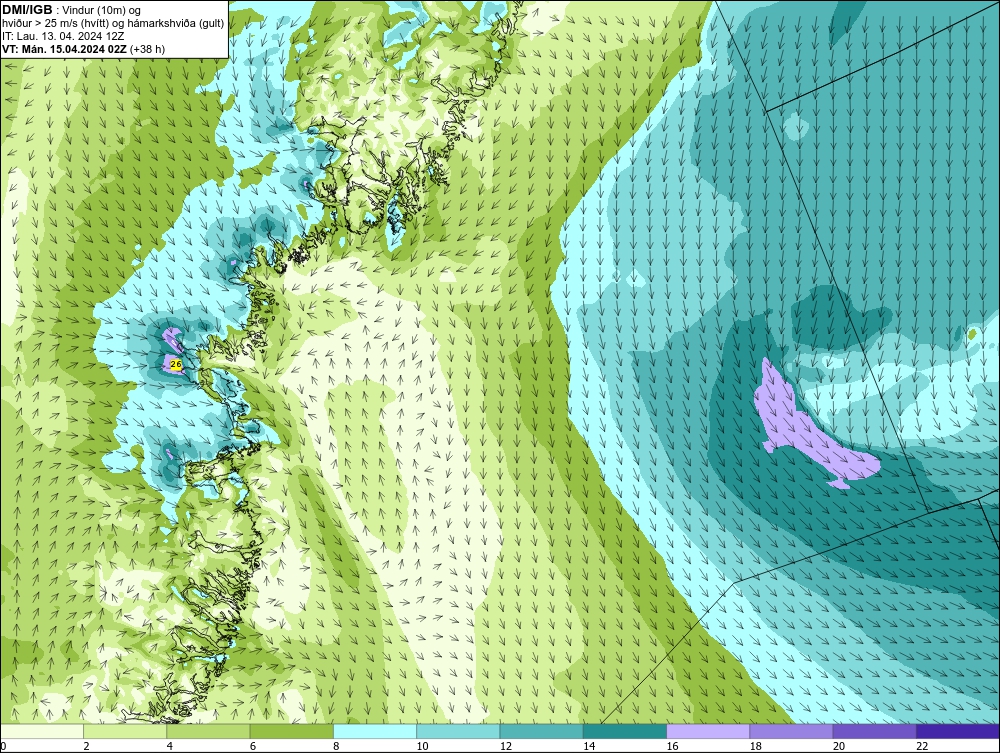Select the 10–12 m/s turquoise swatch

click(458, 731)
